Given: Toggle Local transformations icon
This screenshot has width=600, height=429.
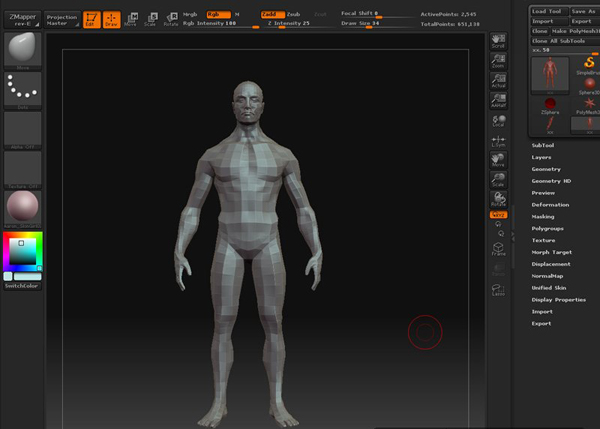Looking at the screenshot, I should coord(498,121).
